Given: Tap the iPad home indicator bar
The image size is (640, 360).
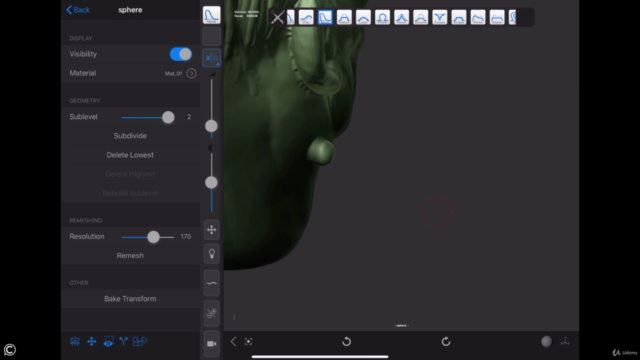Looking at the screenshot, I should (x=320, y=357).
